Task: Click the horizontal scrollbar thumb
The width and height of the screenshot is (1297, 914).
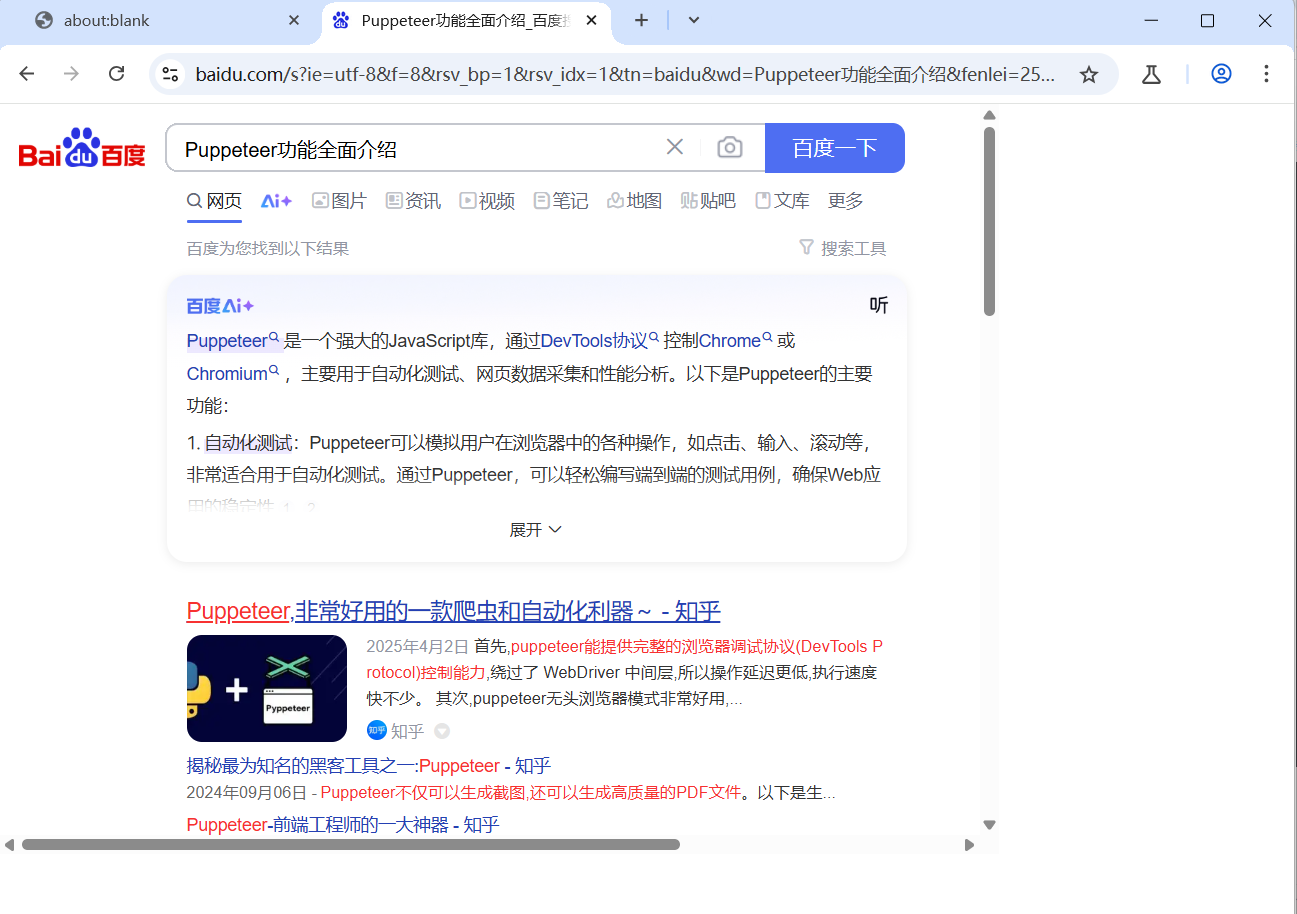Action: coord(351,845)
